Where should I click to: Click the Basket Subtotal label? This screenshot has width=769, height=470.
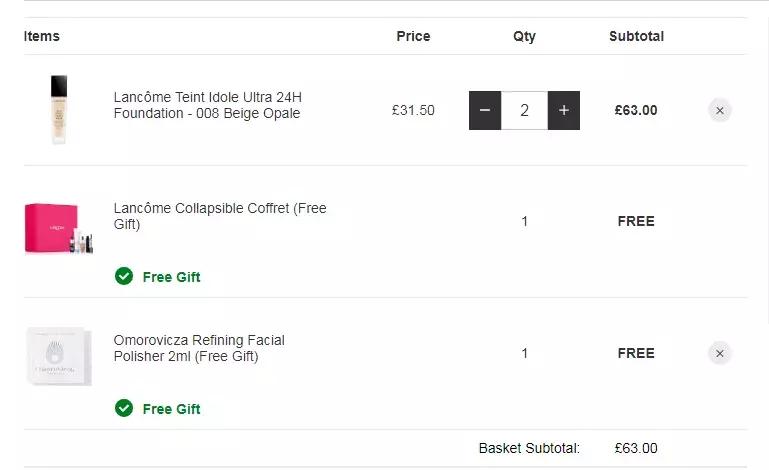529,448
